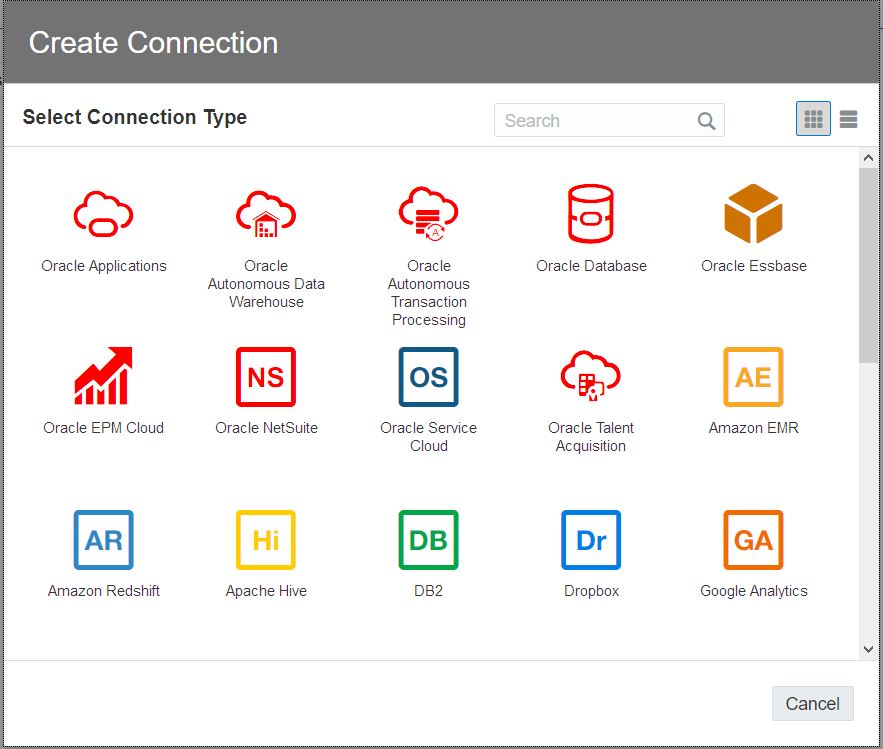Switch to grid view layout
Viewport: 883px width, 749px height.
(813, 120)
